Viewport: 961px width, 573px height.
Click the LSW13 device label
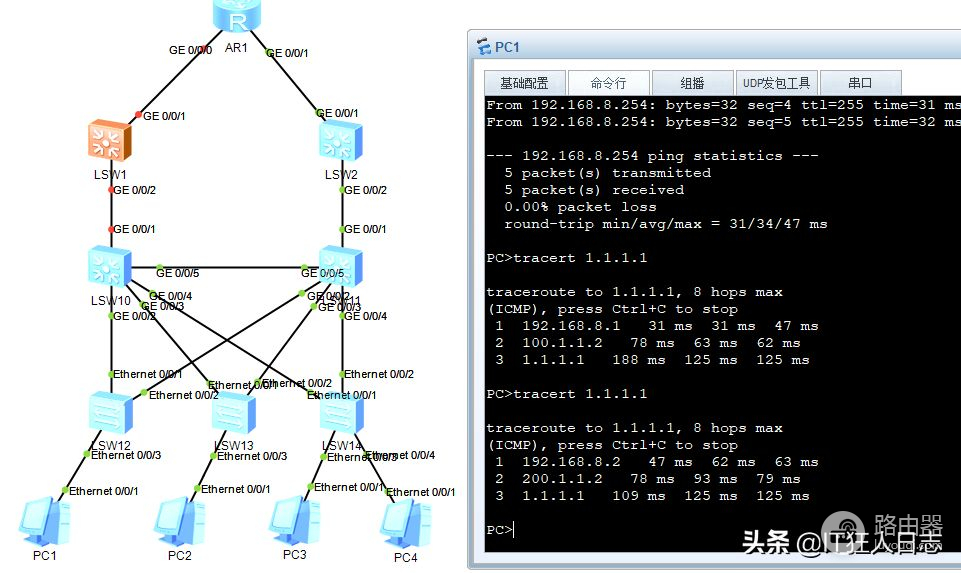tap(234, 446)
